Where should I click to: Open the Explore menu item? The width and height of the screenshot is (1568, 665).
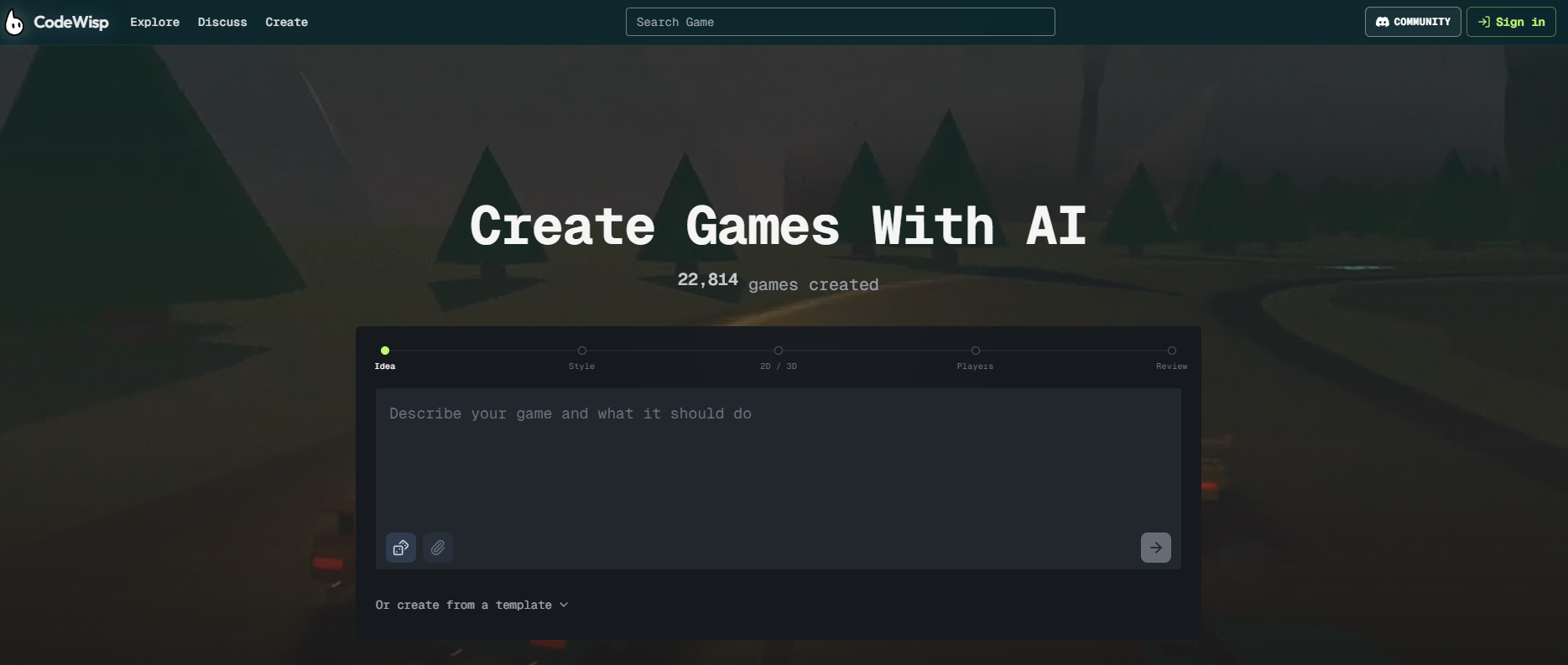pos(154,22)
